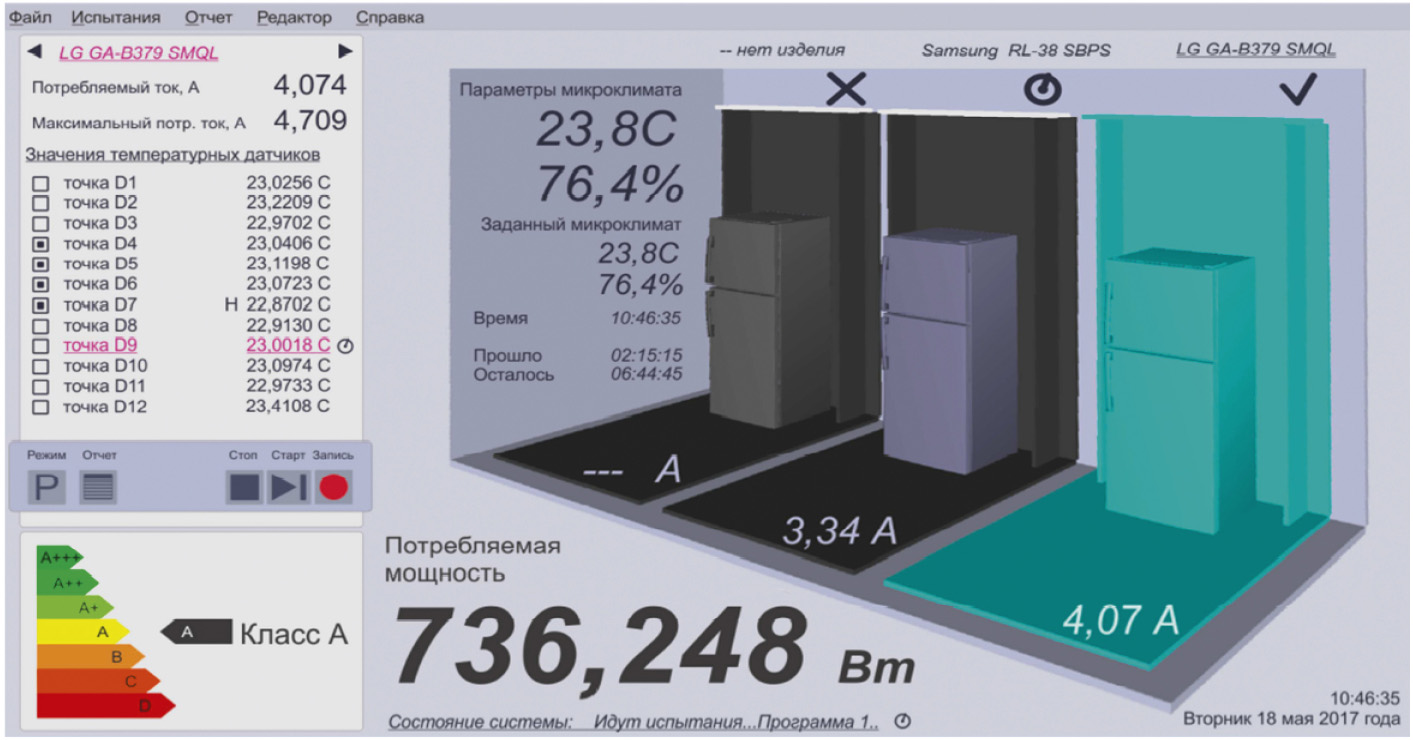Click the LG GA-B379 SMQL panel title link
This screenshot has height=740, width=1413.
pyautogui.click(x=138, y=53)
